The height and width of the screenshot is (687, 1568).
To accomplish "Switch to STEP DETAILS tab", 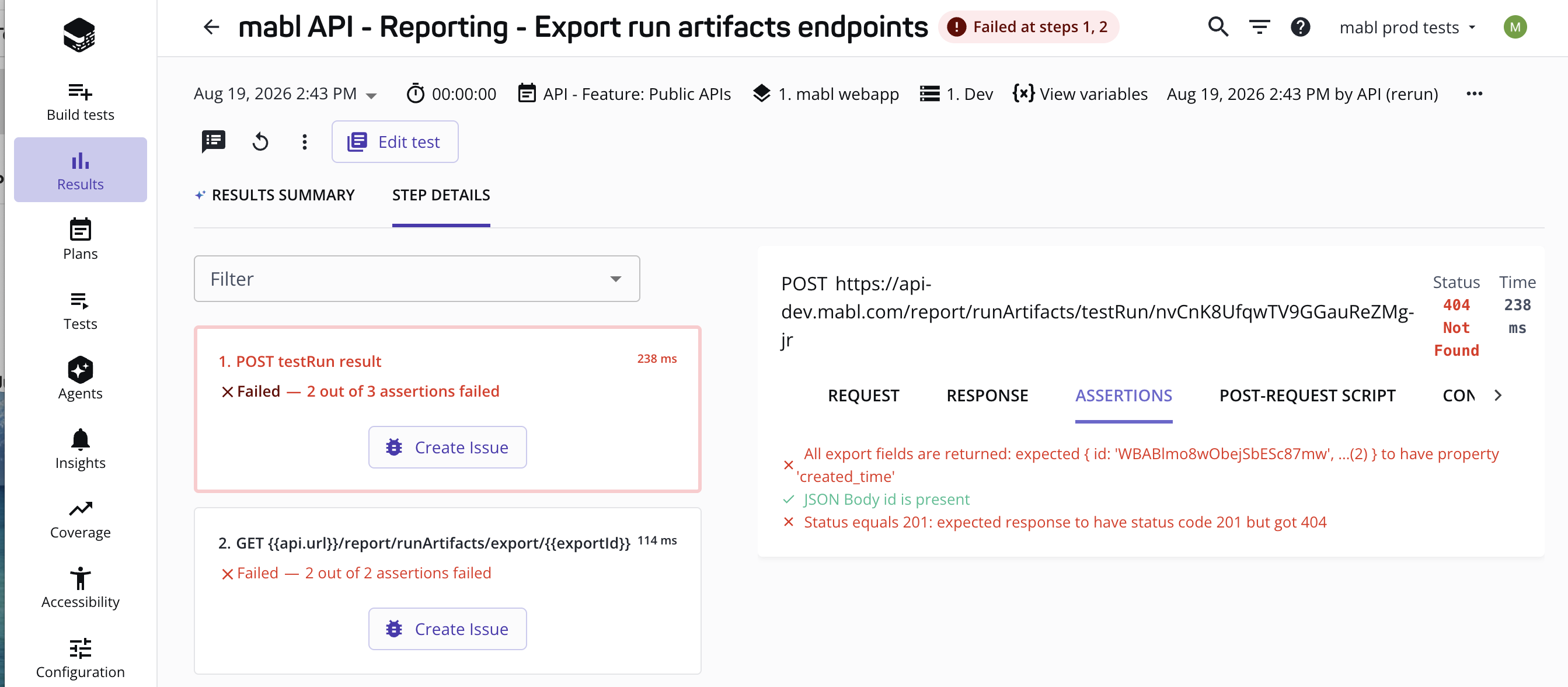I will pyautogui.click(x=441, y=195).
